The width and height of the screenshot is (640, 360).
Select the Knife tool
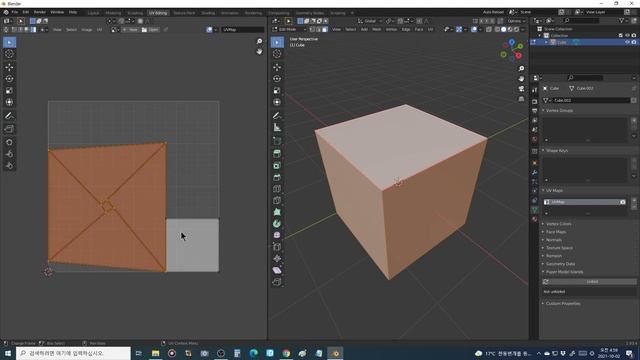point(277,201)
